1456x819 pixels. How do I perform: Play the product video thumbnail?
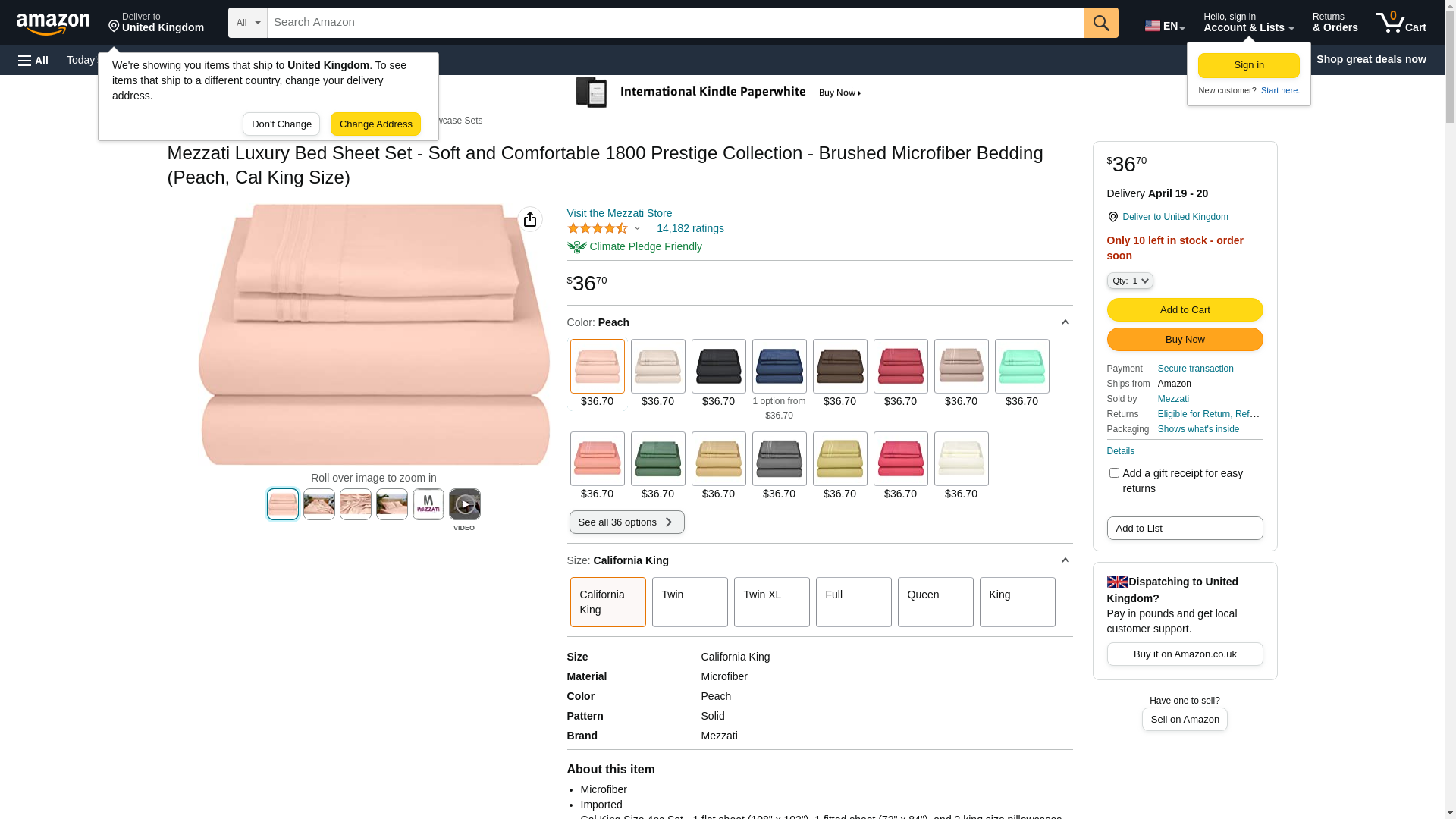tap(465, 504)
